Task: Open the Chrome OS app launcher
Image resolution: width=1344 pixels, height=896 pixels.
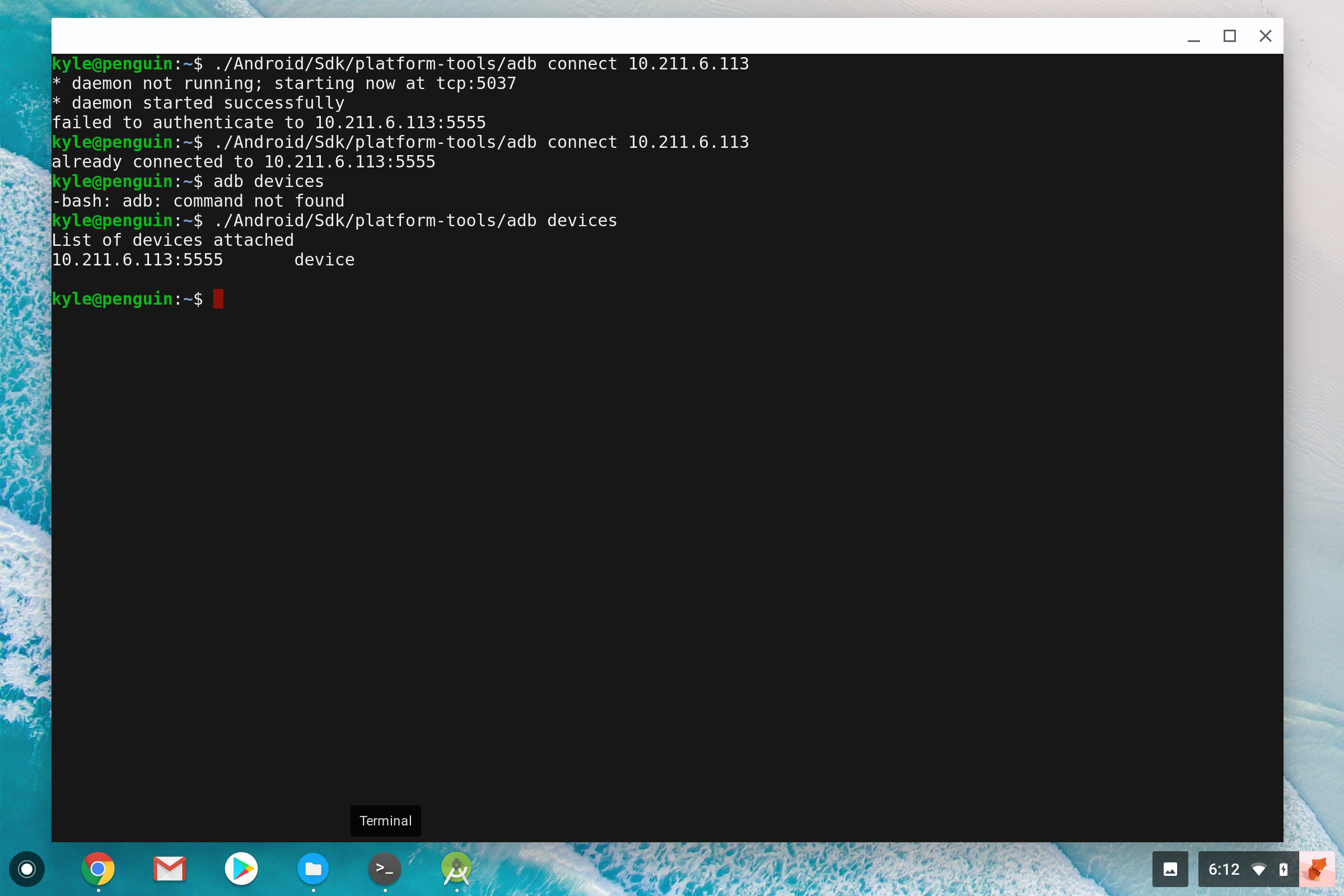Action: tap(26, 869)
